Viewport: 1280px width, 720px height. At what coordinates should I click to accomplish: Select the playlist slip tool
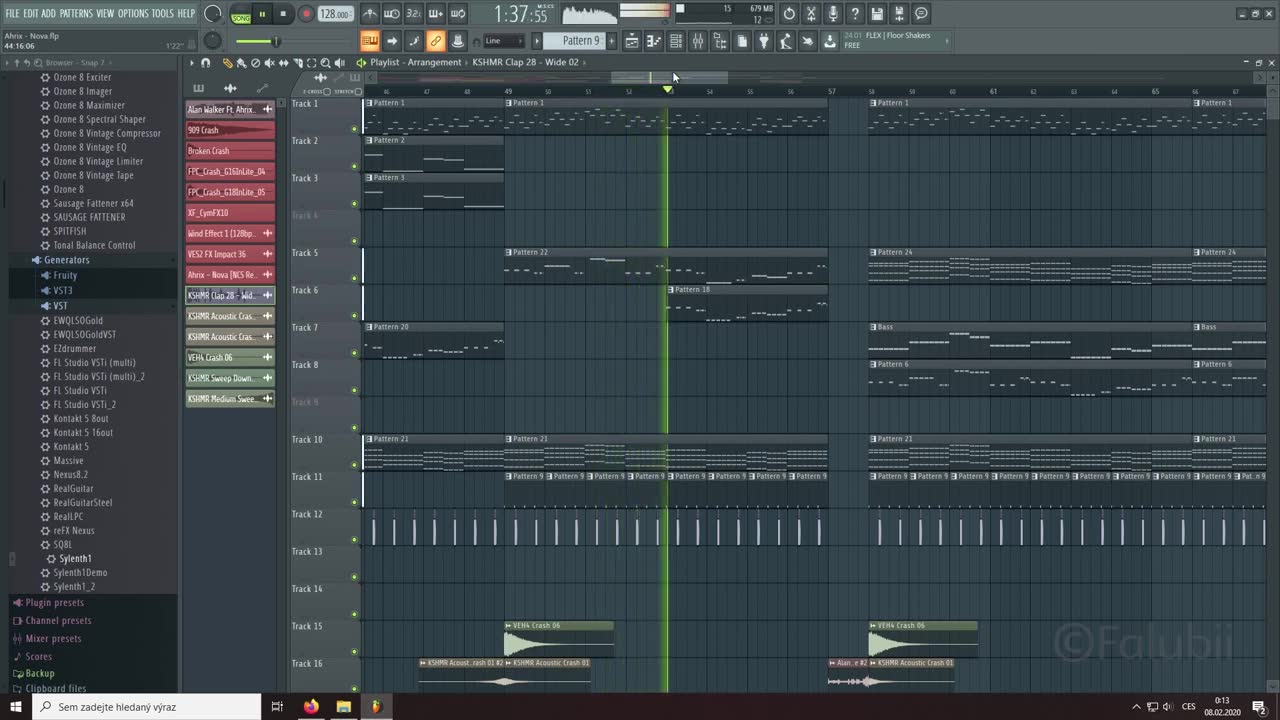(x=283, y=63)
